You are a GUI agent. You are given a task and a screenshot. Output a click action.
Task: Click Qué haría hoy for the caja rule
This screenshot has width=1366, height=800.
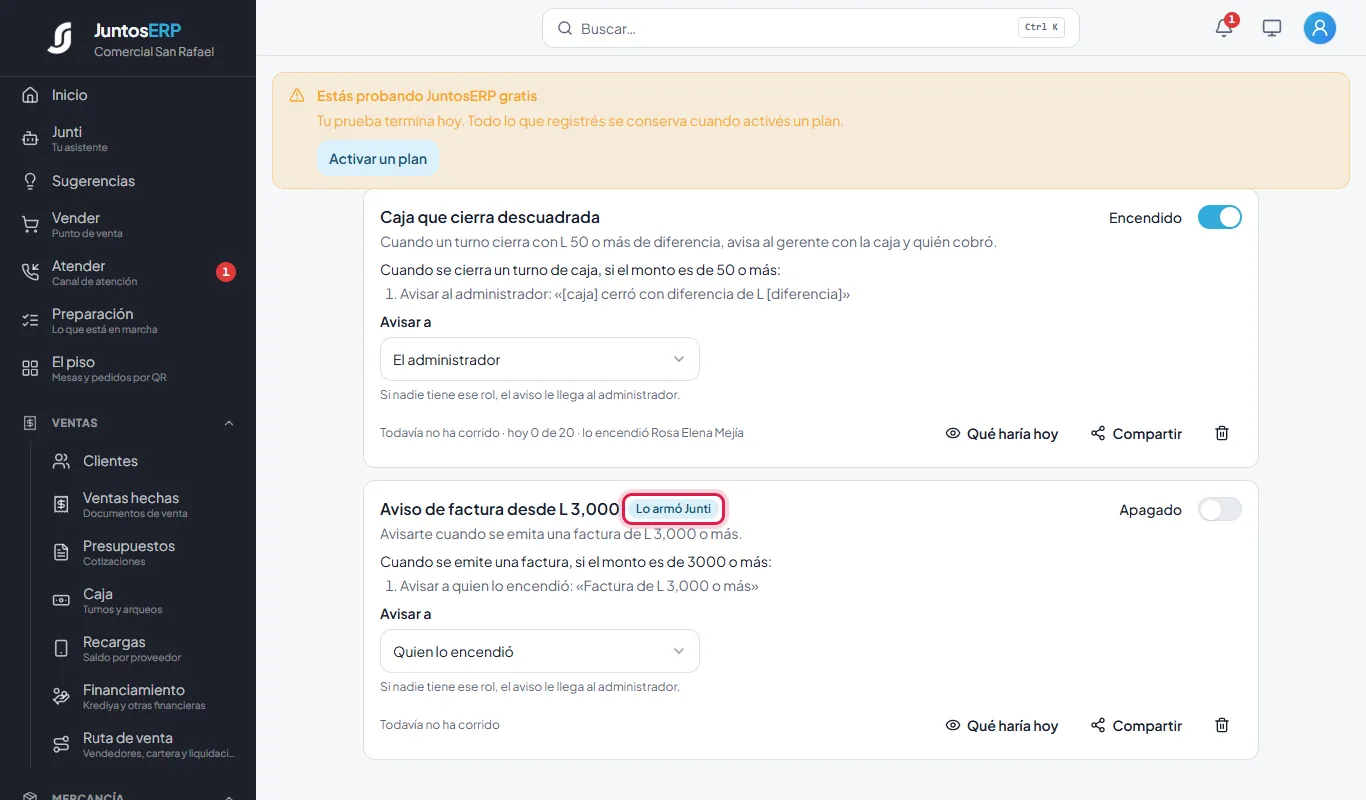coord(1002,433)
